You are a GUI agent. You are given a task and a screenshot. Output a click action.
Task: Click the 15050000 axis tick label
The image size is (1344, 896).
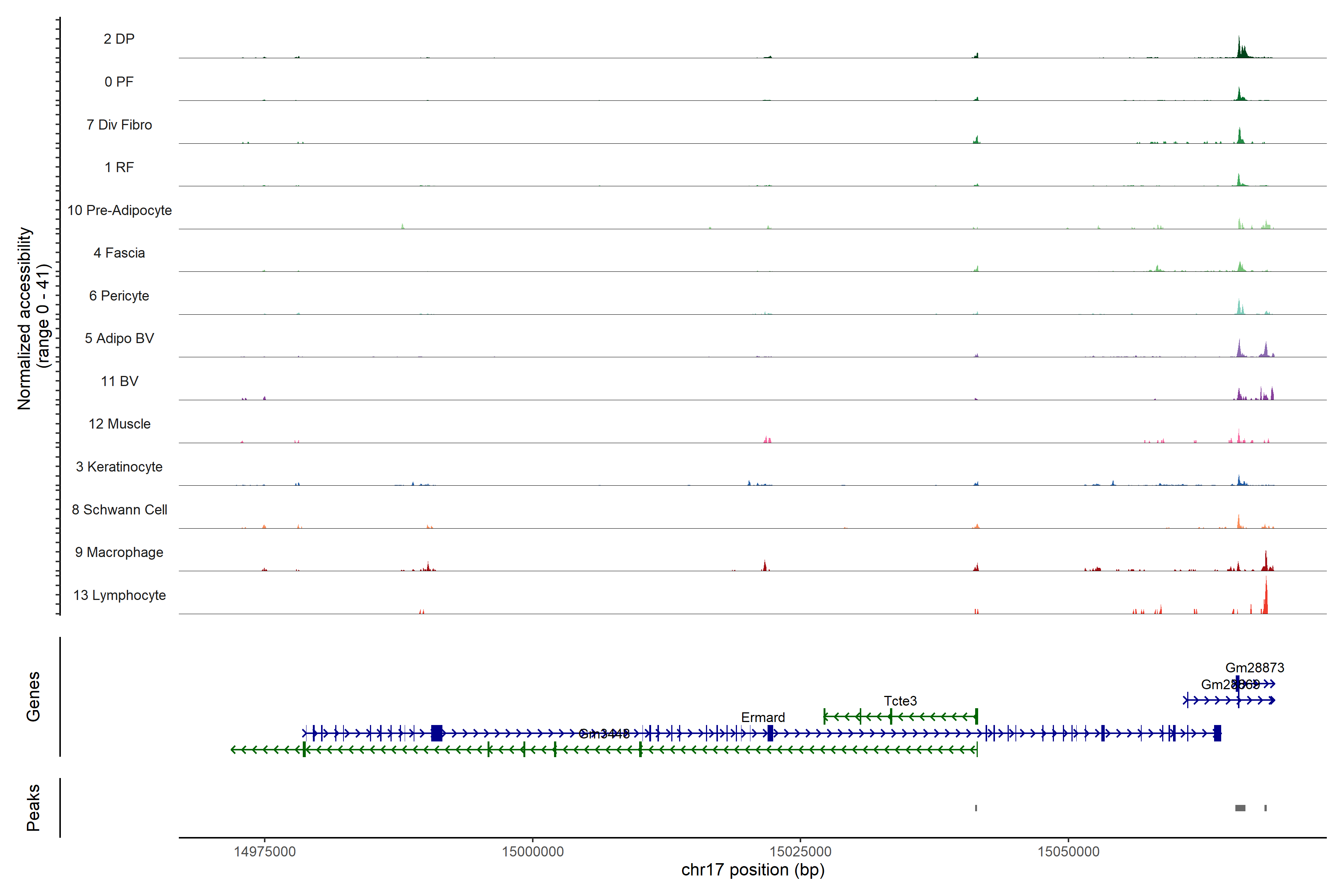click(1068, 852)
